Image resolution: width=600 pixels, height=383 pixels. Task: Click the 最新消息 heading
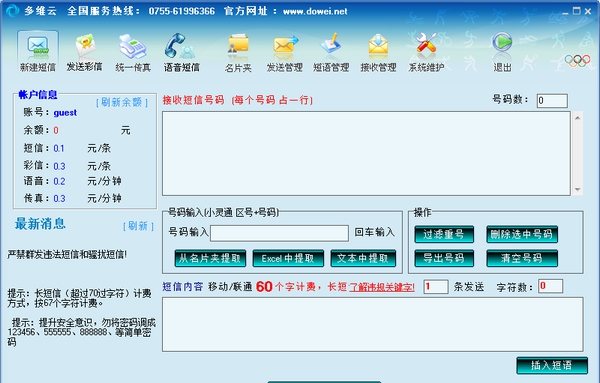click(x=40, y=223)
